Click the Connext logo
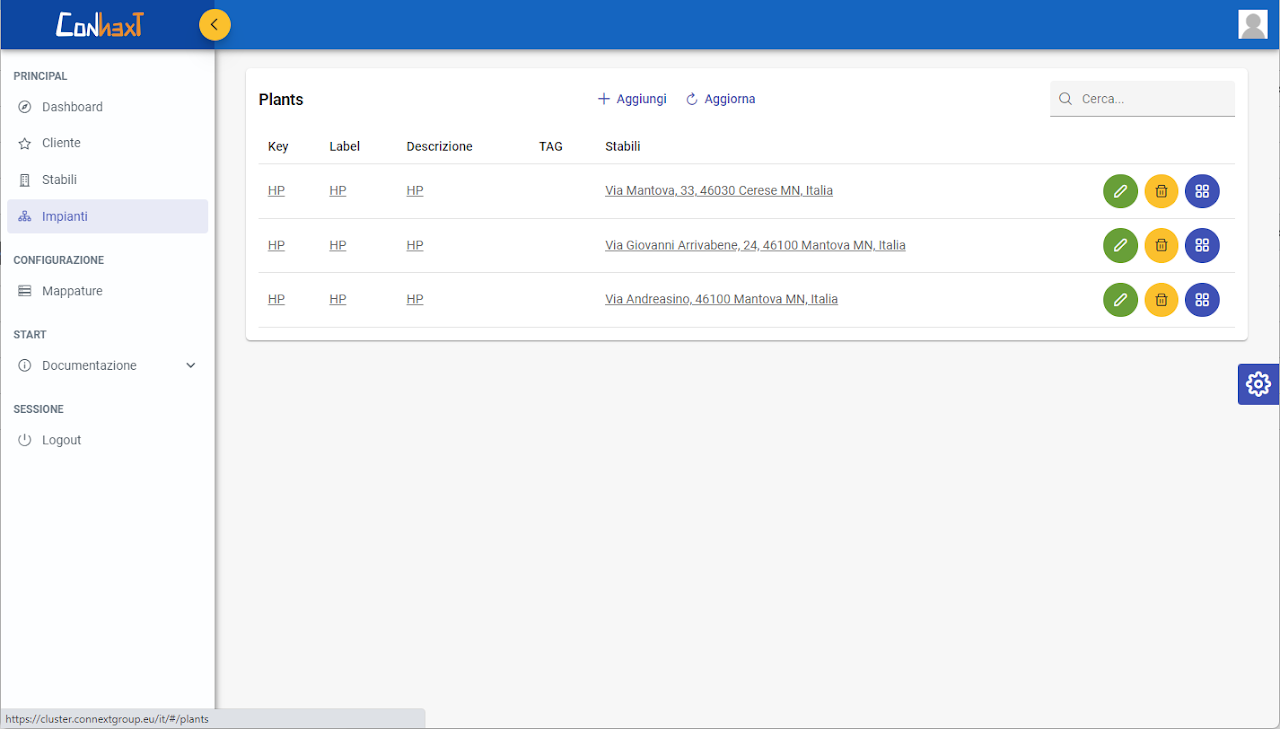 [x=99, y=24]
